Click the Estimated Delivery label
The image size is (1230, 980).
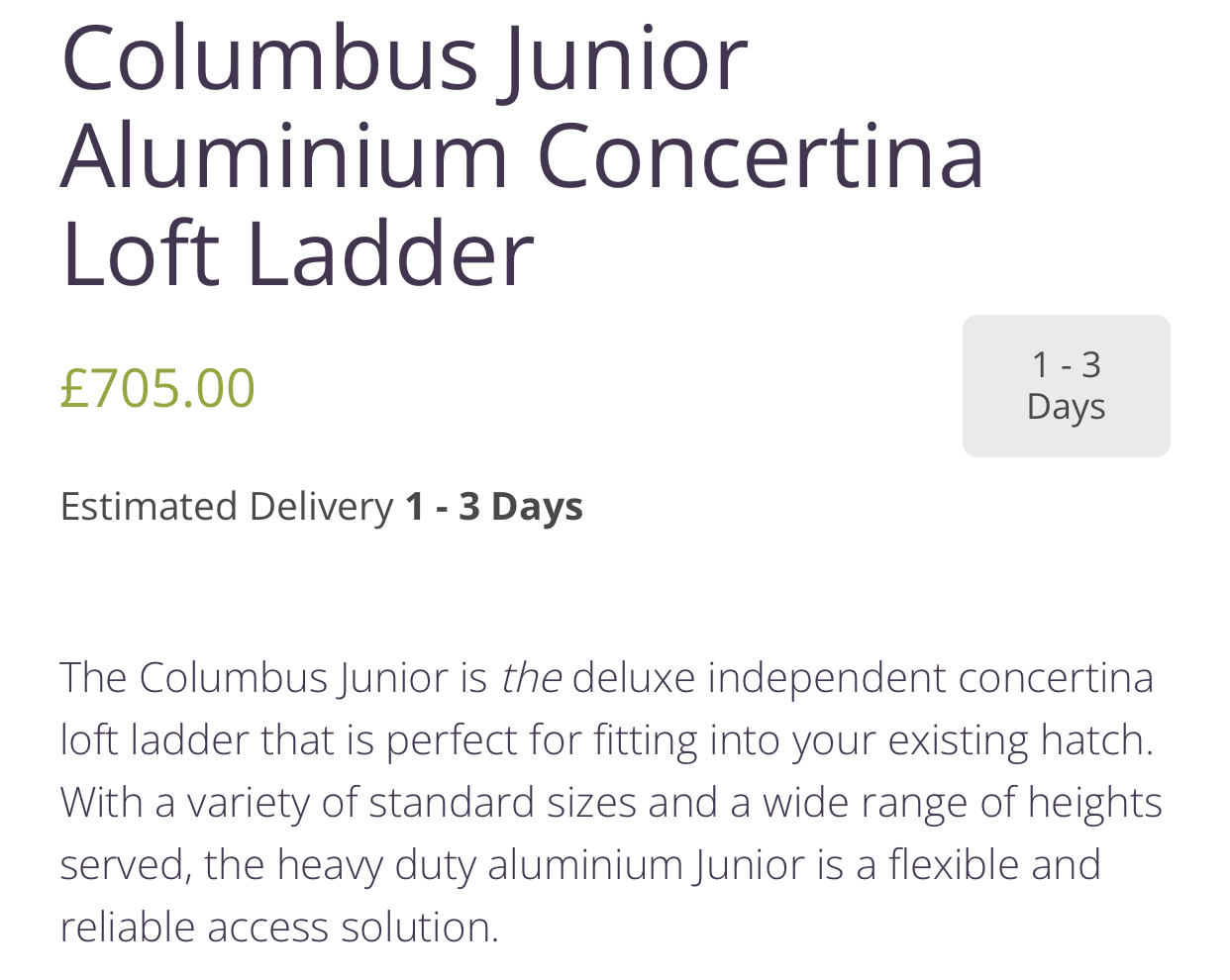point(227,507)
